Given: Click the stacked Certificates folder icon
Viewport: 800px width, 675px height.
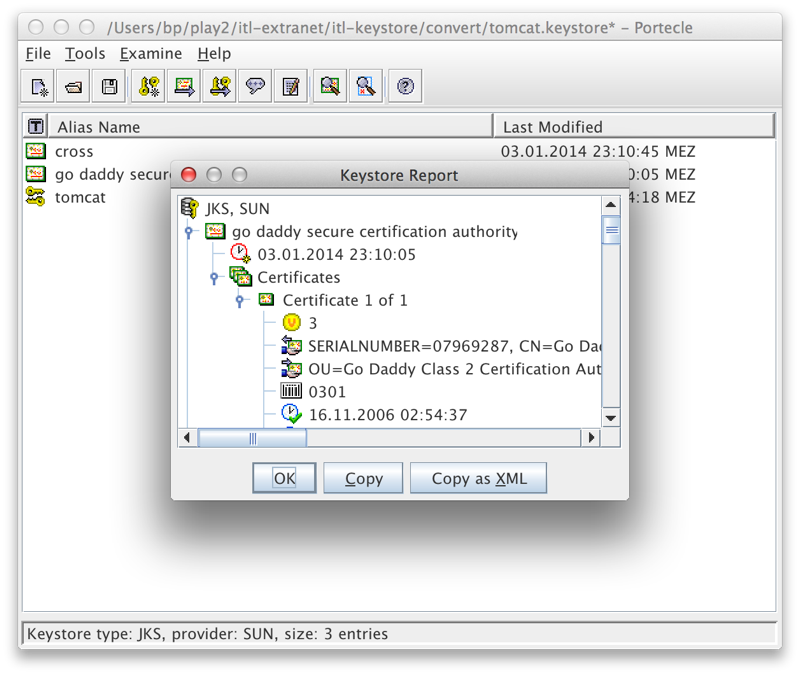Looking at the screenshot, I should point(240,277).
